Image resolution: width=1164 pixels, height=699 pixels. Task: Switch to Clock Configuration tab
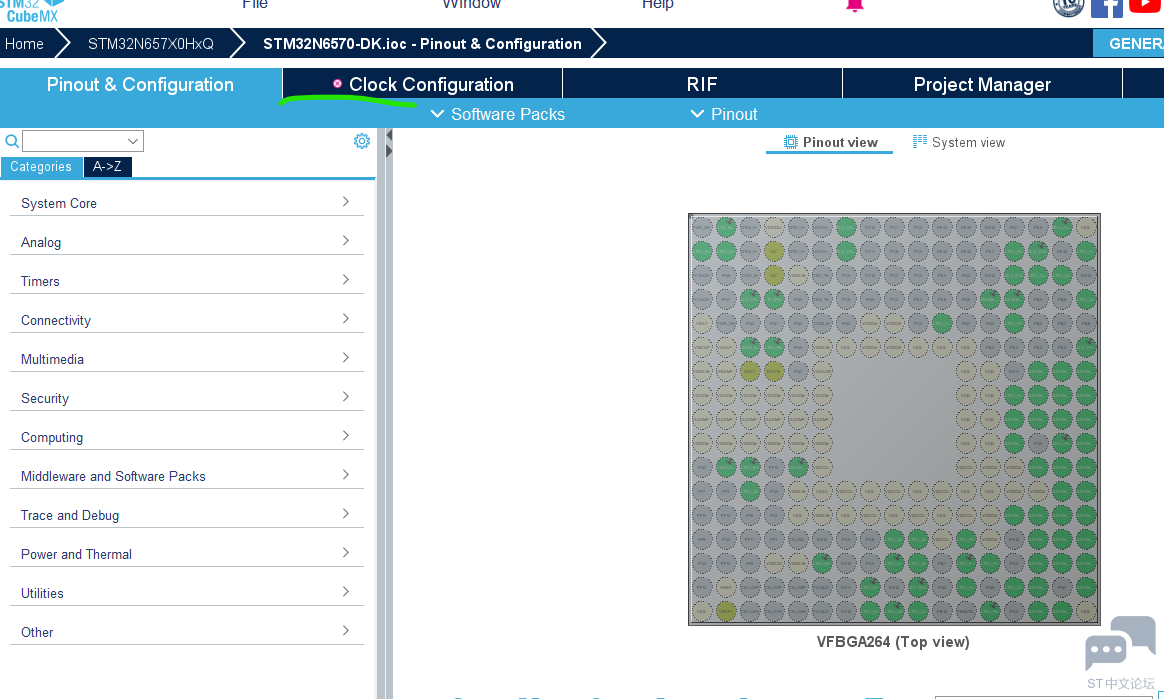(x=422, y=85)
